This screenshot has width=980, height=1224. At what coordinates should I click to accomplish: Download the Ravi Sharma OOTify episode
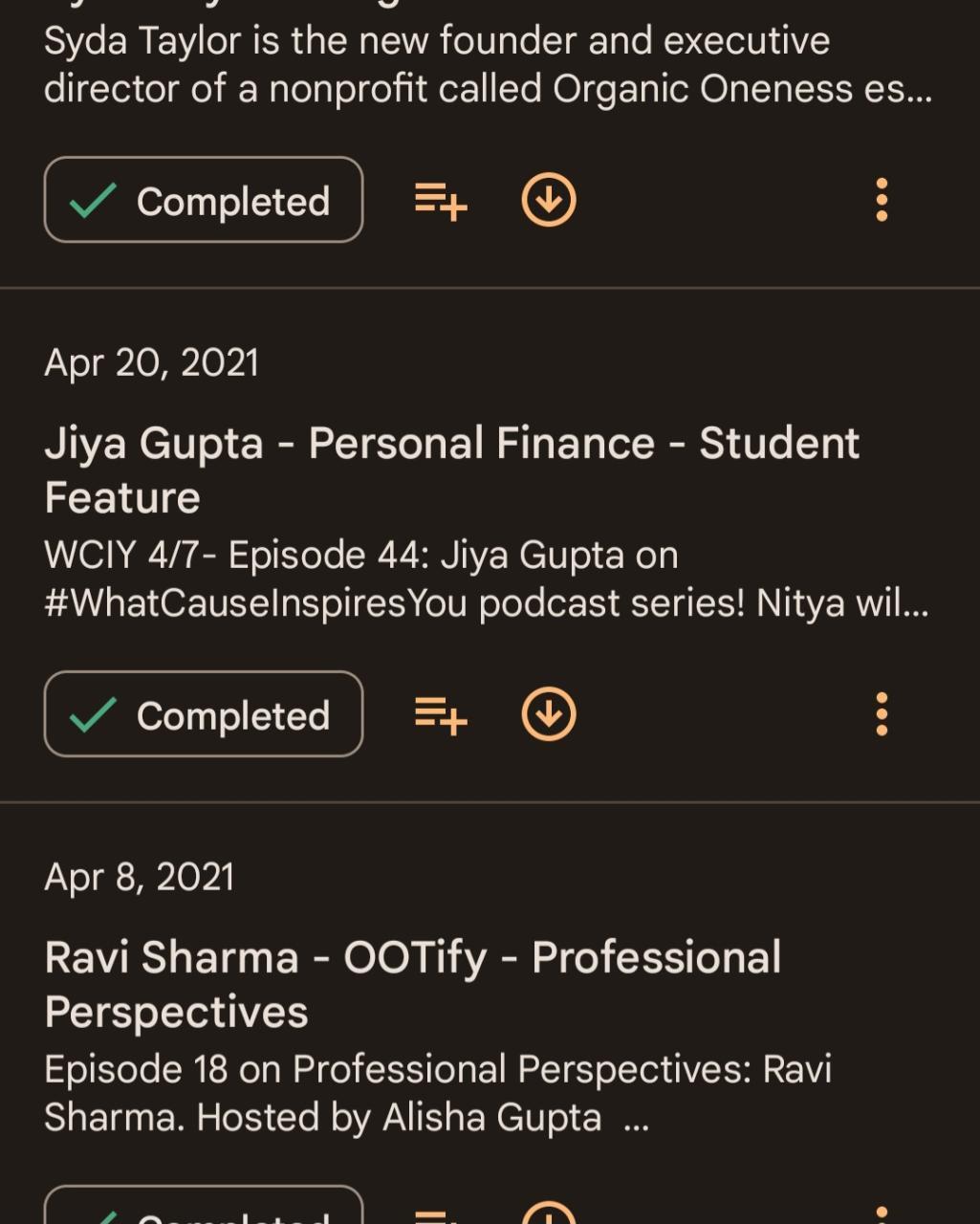549,1213
